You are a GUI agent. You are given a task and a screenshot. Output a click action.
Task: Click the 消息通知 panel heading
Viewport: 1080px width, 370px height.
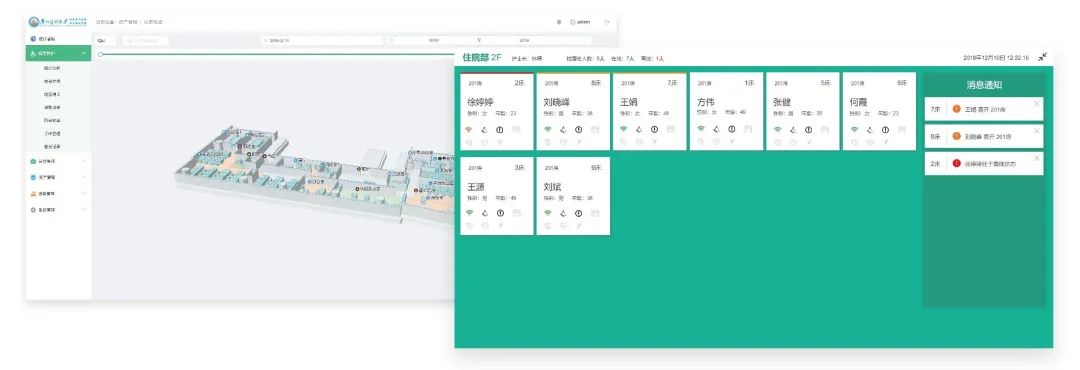coord(984,85)
